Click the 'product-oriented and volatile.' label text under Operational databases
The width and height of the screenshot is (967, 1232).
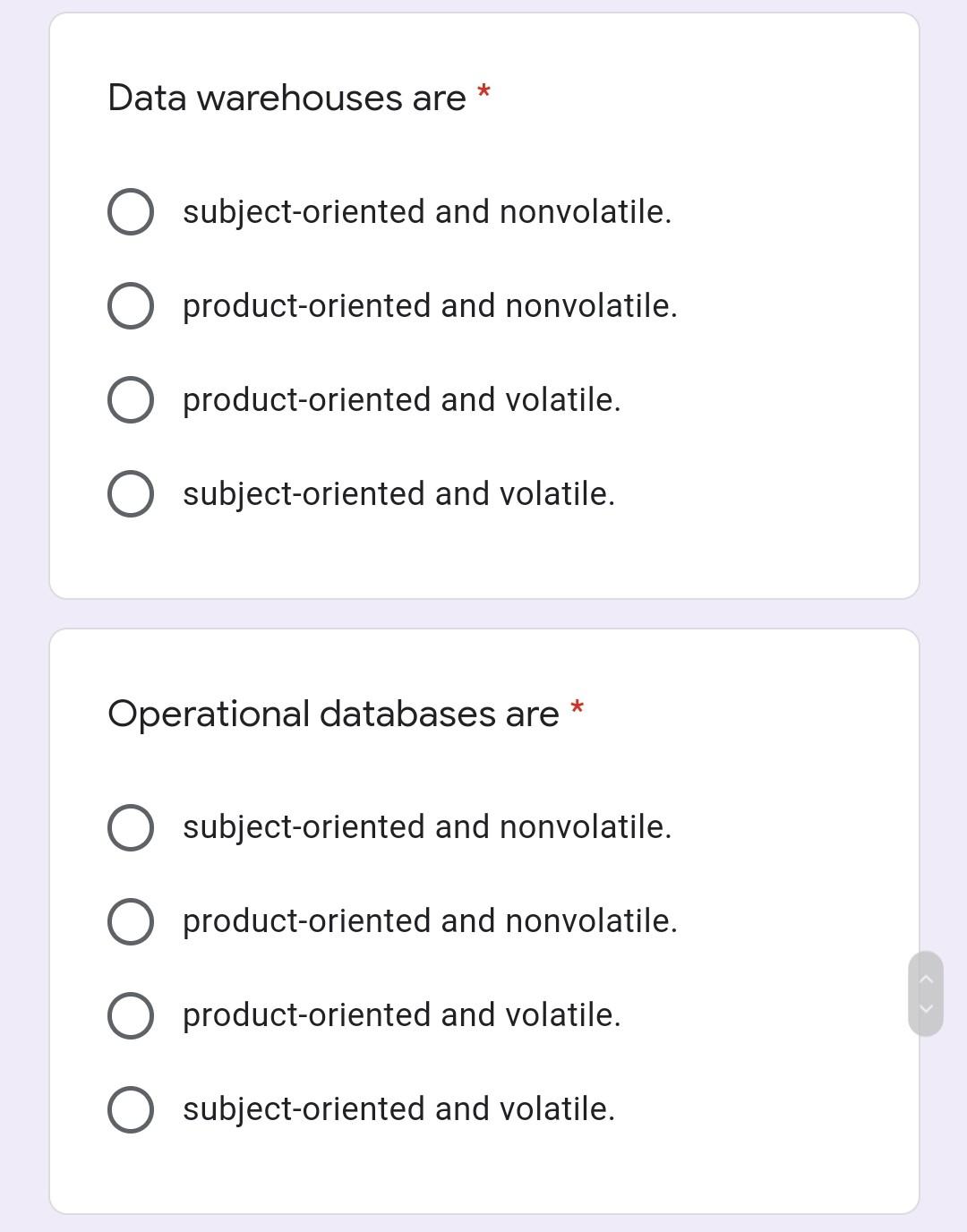pyautogui.click(x=401, y=1015)
